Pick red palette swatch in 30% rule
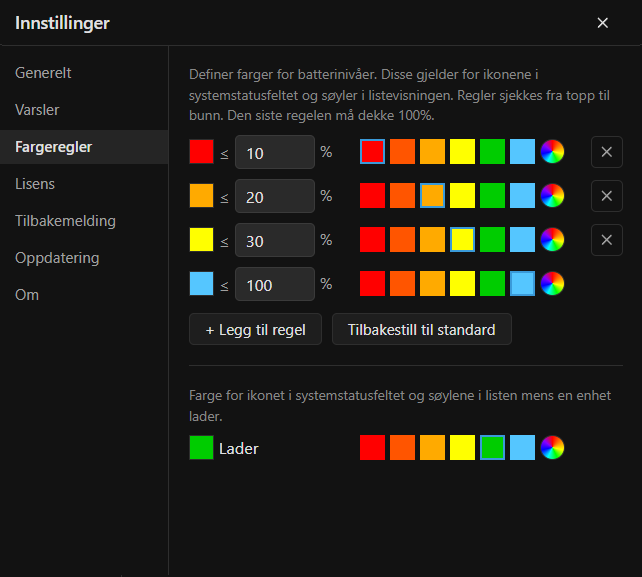Viewport: 642px width, 577px height. click(x=373, y=240)
